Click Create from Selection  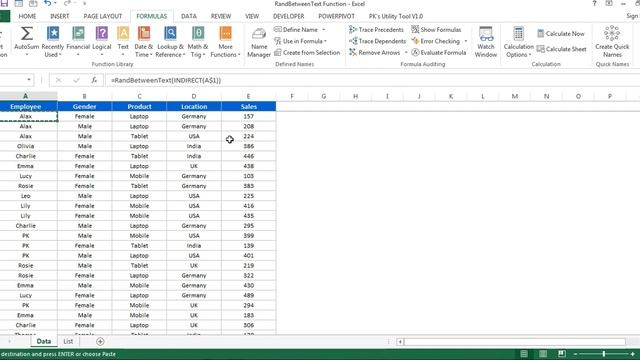point(307,53)
